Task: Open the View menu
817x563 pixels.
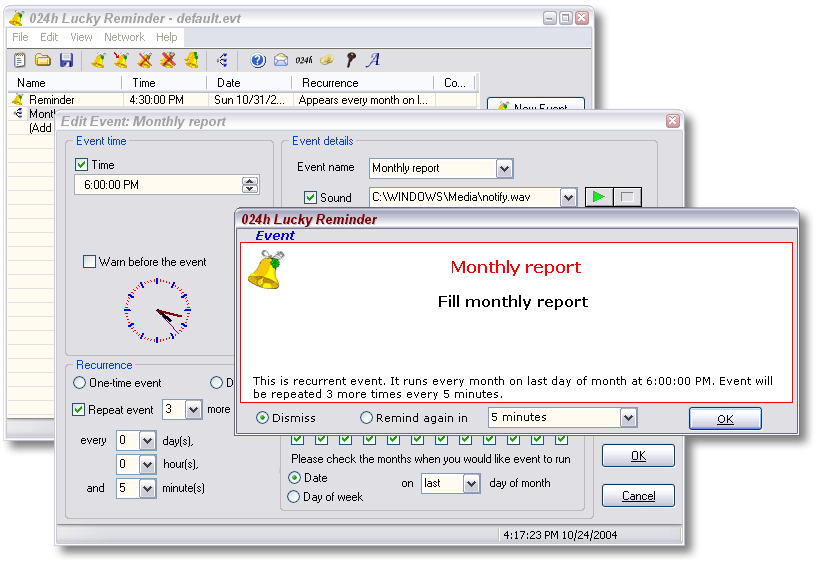Action: [81, 37]
